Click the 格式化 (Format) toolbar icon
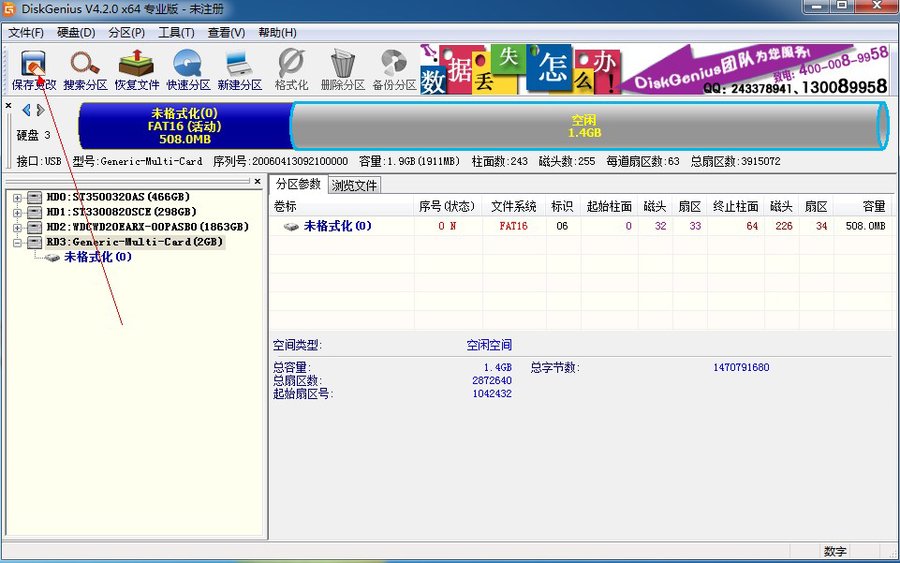Screen dimensions: 900x563 coord(291,70)
